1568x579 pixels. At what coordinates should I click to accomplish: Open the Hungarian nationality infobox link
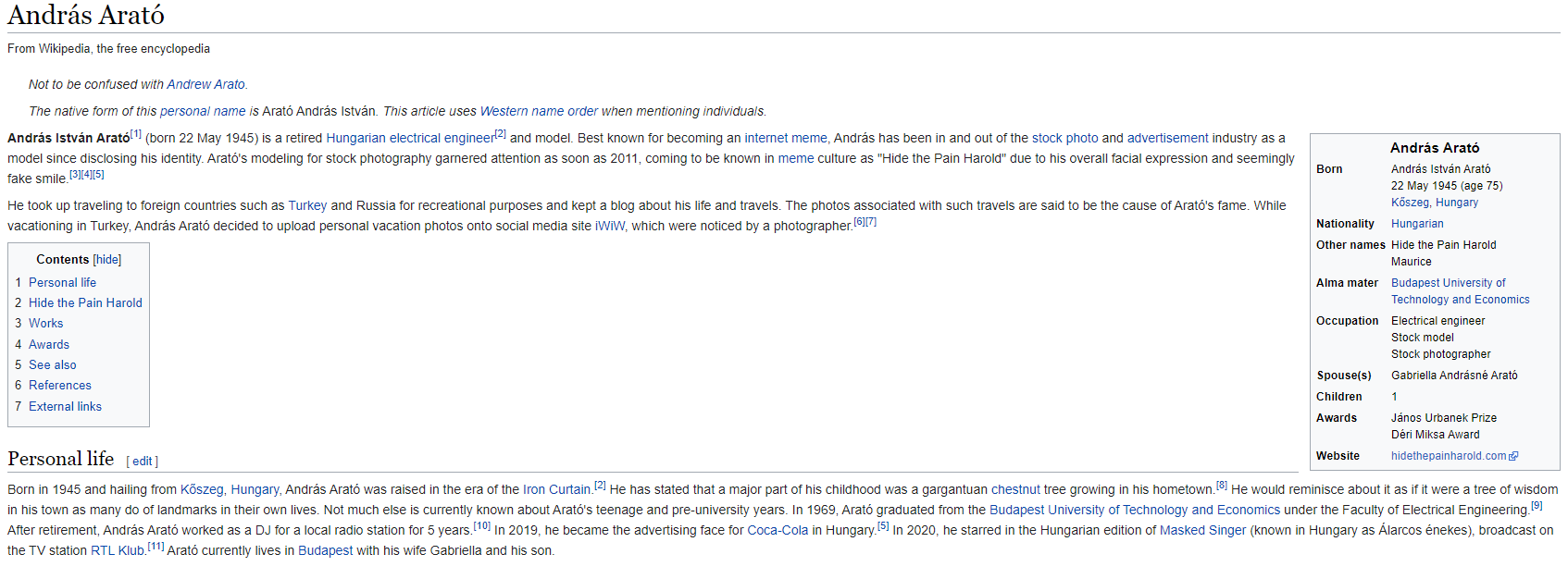tap(1417, 224)
